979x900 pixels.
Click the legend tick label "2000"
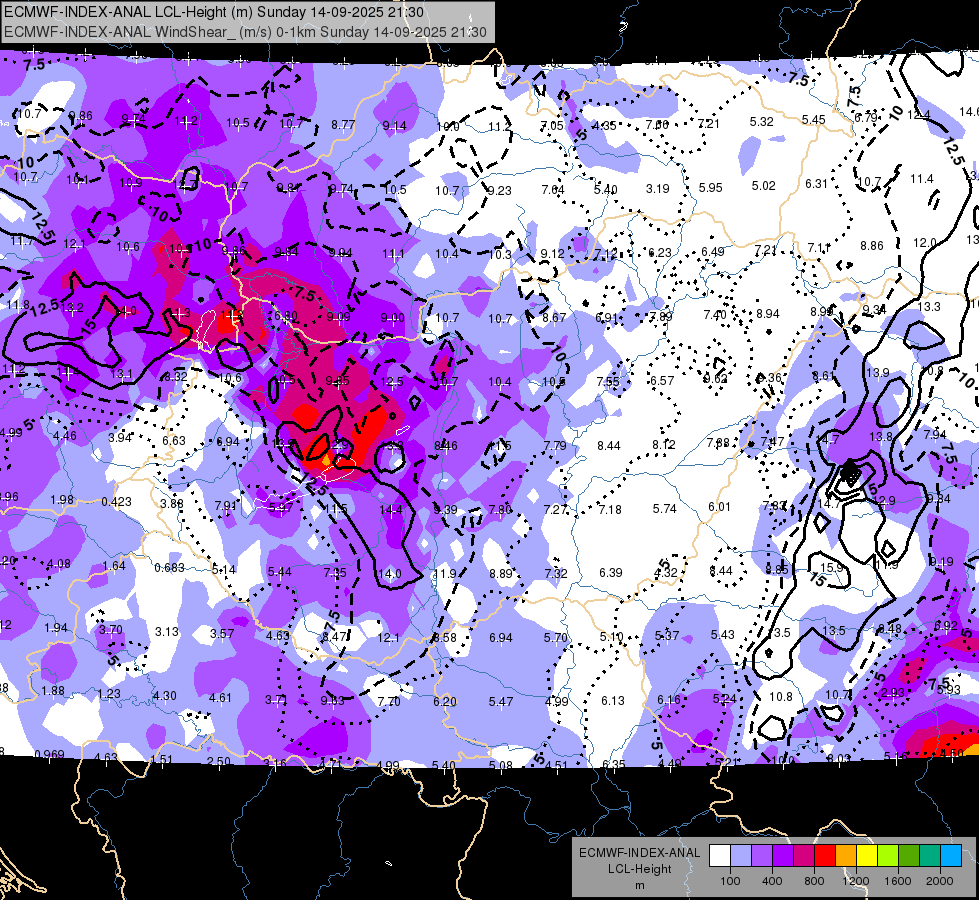pyautogui.click(x=940, y=881)
